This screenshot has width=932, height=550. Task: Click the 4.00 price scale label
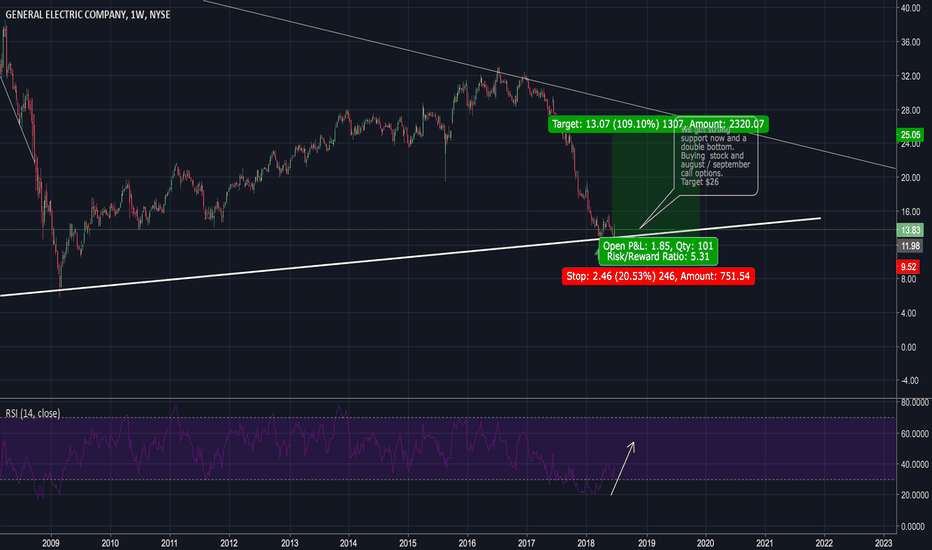tap(908, 313)
